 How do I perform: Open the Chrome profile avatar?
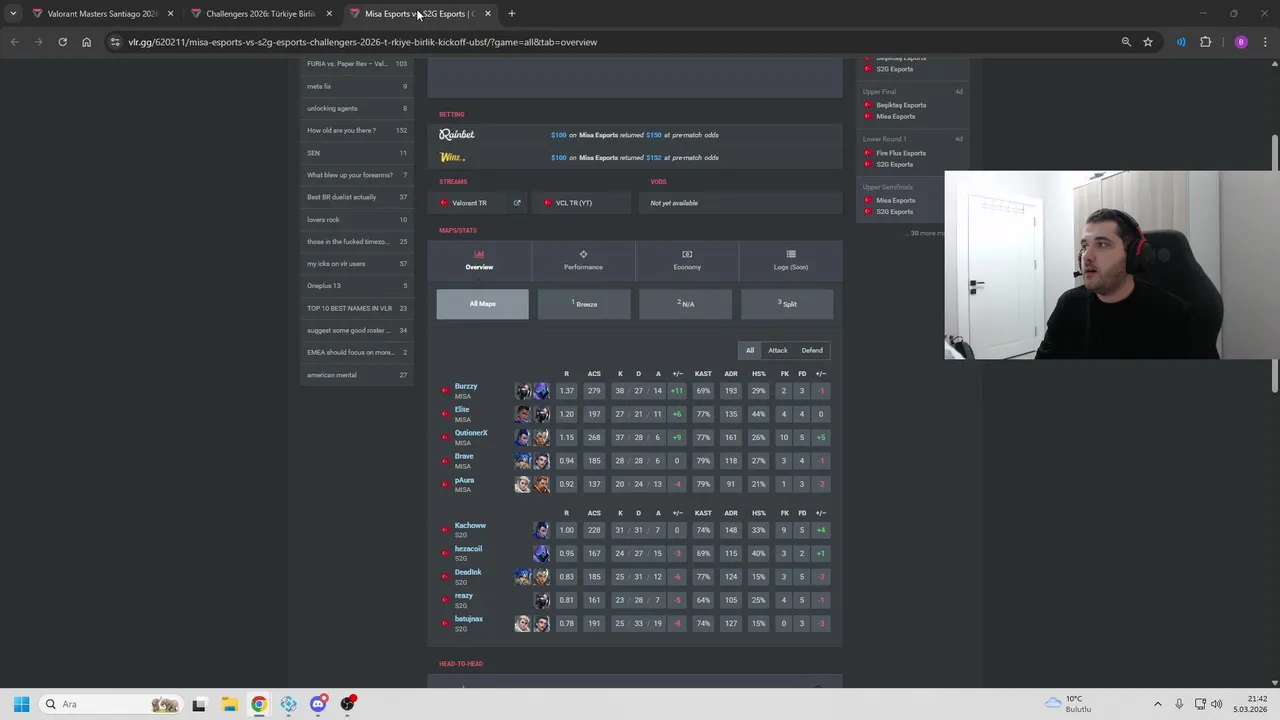tap(1241, 42)
